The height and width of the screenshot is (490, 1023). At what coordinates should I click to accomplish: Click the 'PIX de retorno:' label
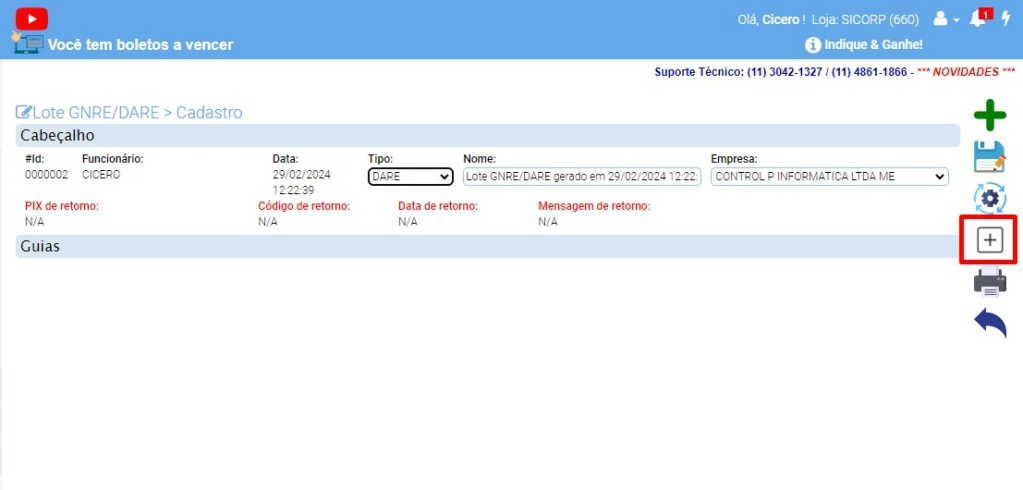62,206
